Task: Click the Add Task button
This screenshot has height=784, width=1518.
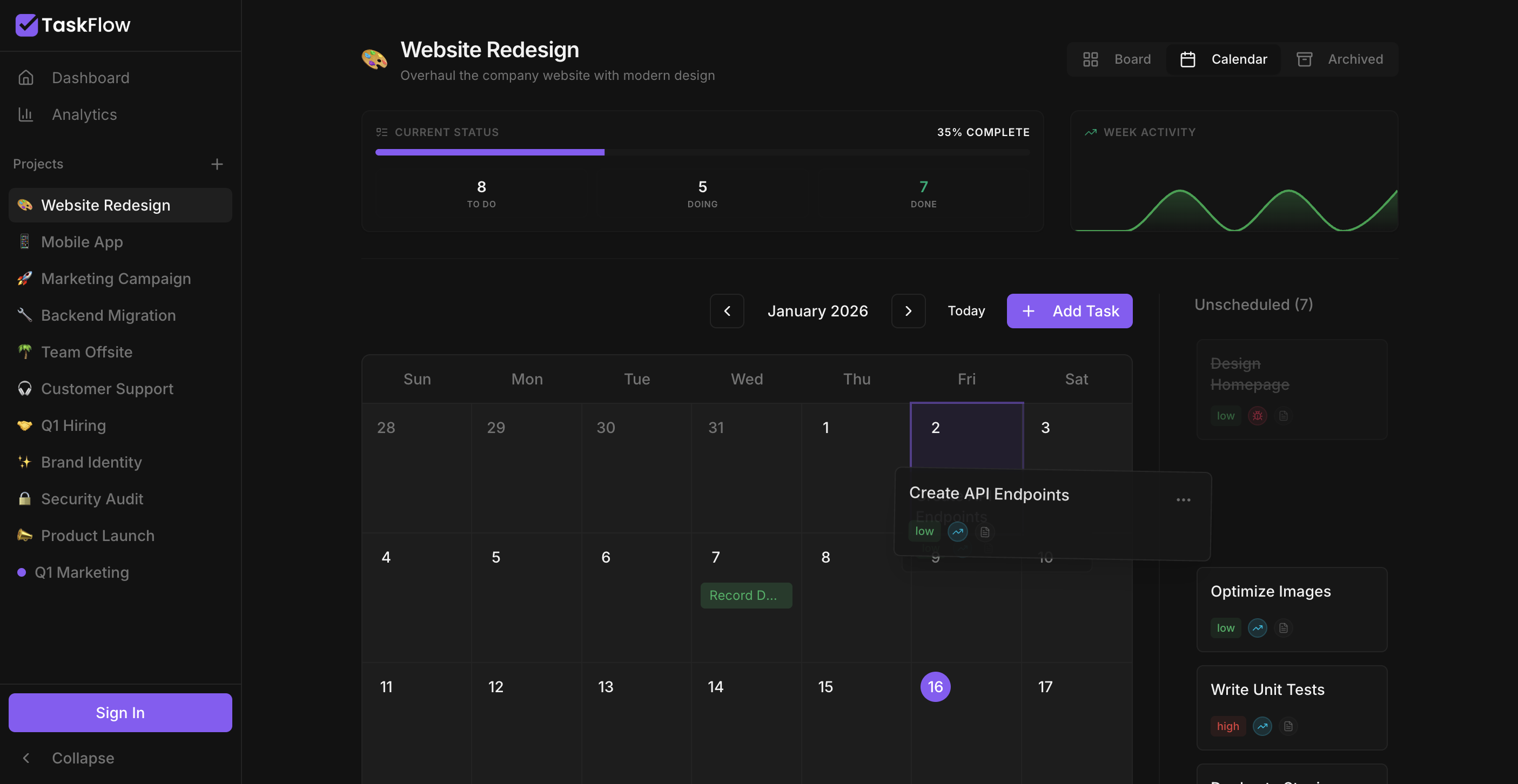Action: tap(1070, 311)
